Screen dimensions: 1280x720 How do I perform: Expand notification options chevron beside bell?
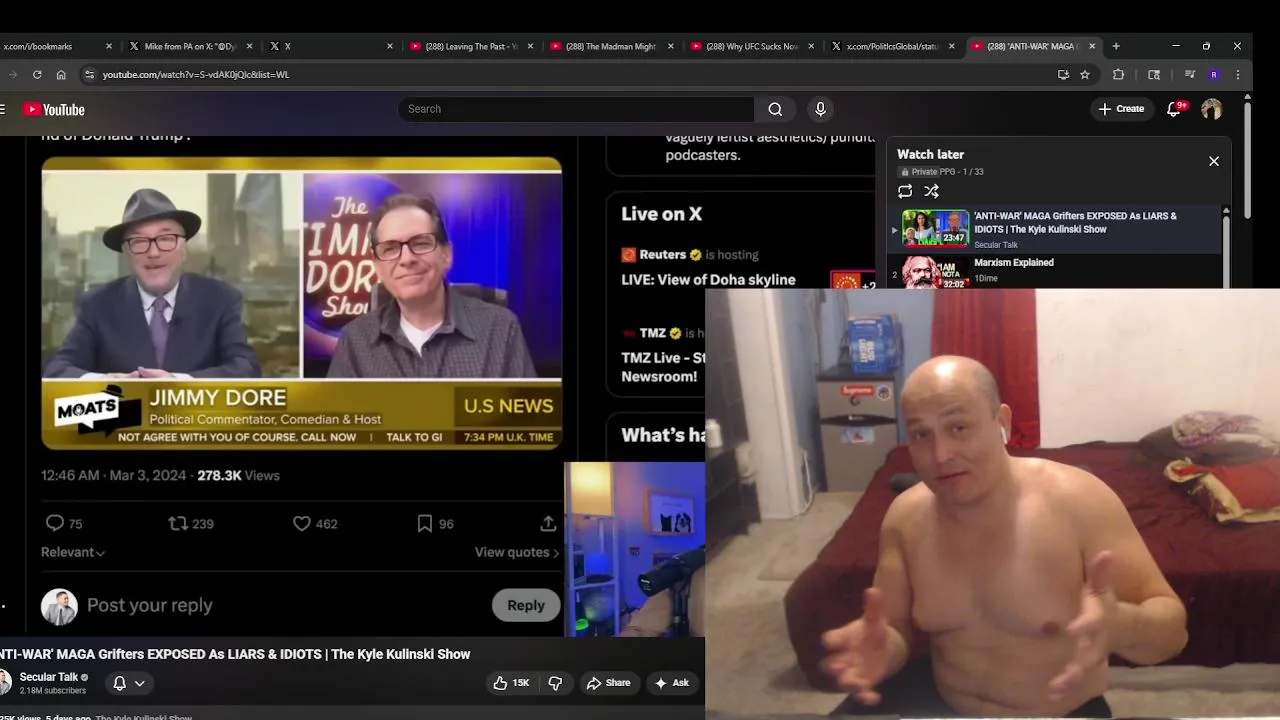point(140,683)
